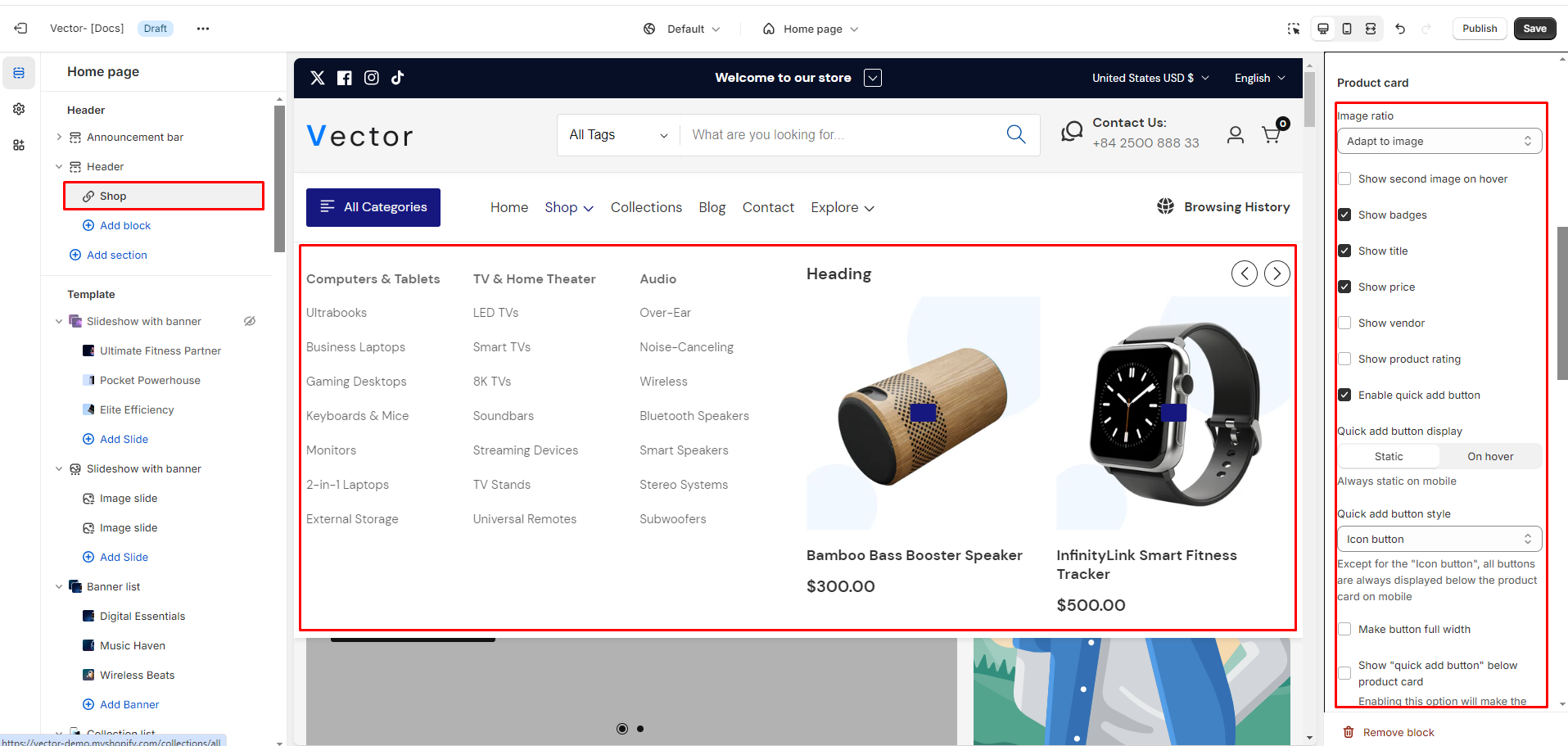1568x746 pixels.
Task: Click the search magnifier icon
Action: click(x=1015, y=134)
